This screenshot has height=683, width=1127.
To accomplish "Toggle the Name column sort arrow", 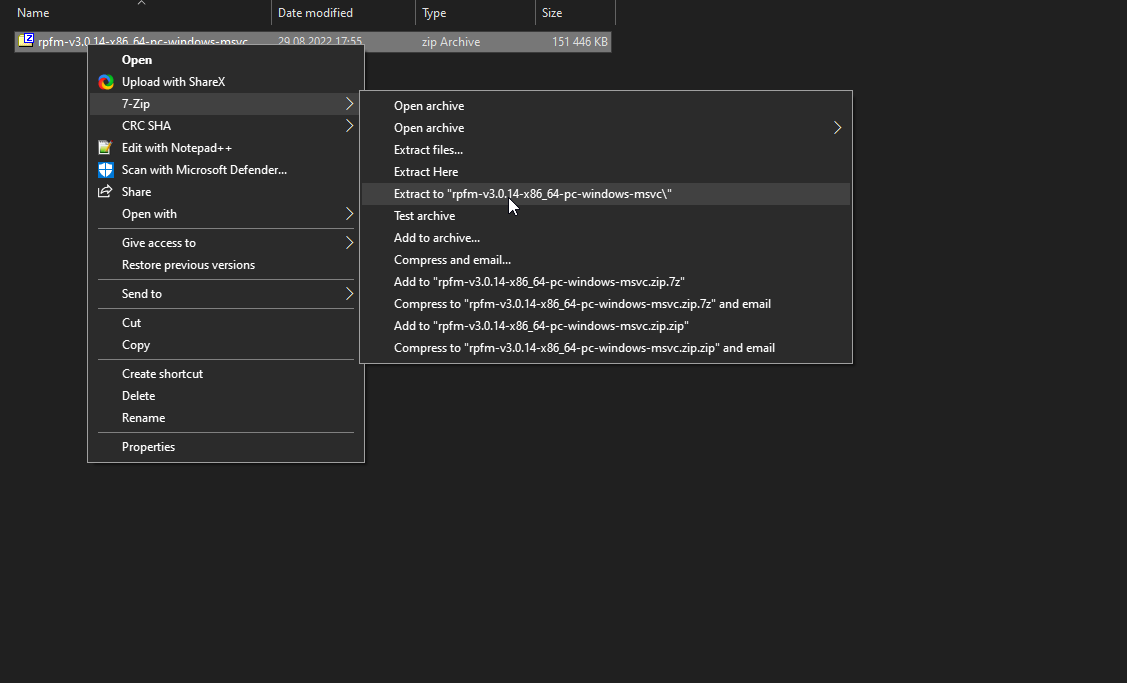I will point(142,3).
